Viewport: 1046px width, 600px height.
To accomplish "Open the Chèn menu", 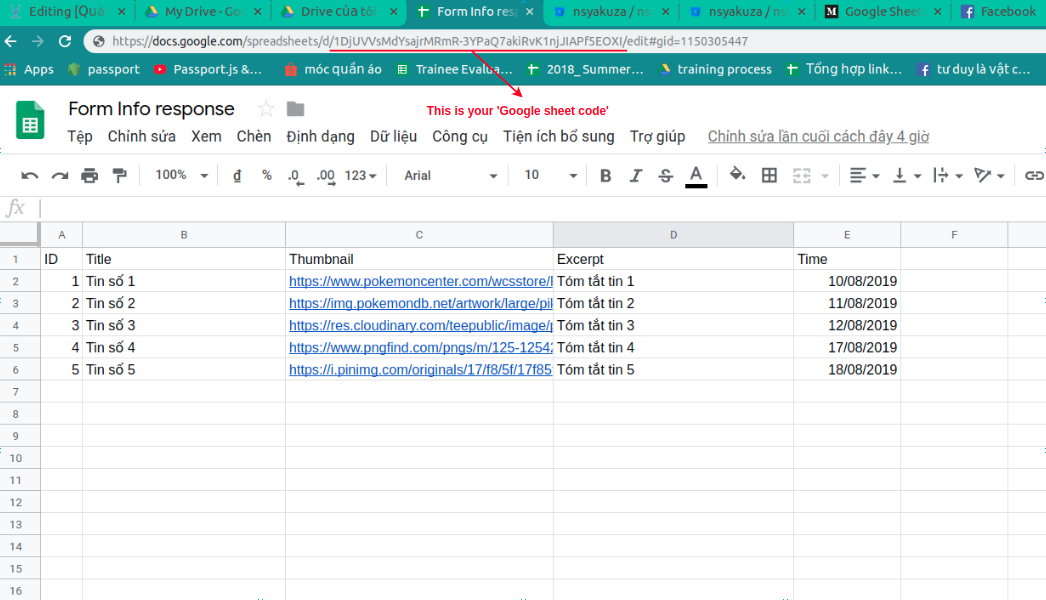I will pyautogui.click(x=253, y=137).
